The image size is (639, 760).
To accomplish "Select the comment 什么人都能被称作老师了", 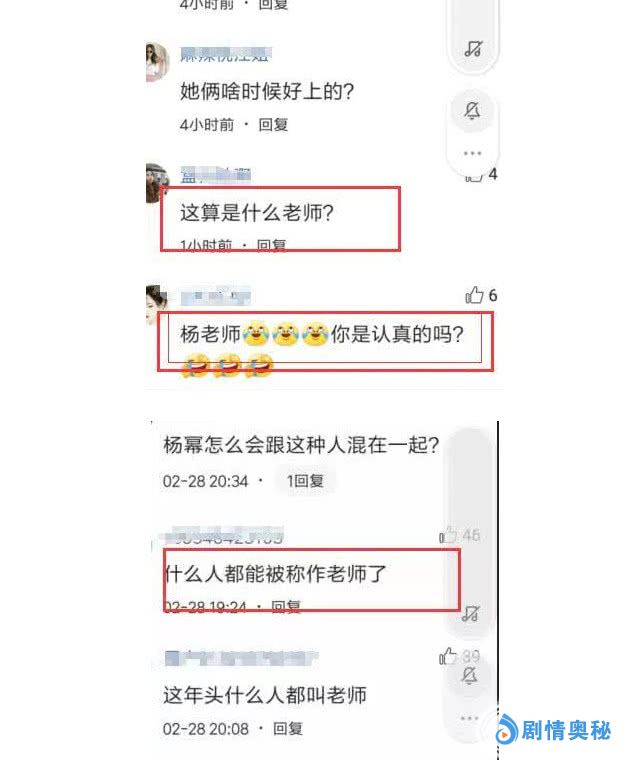I will tap(275, 573).
